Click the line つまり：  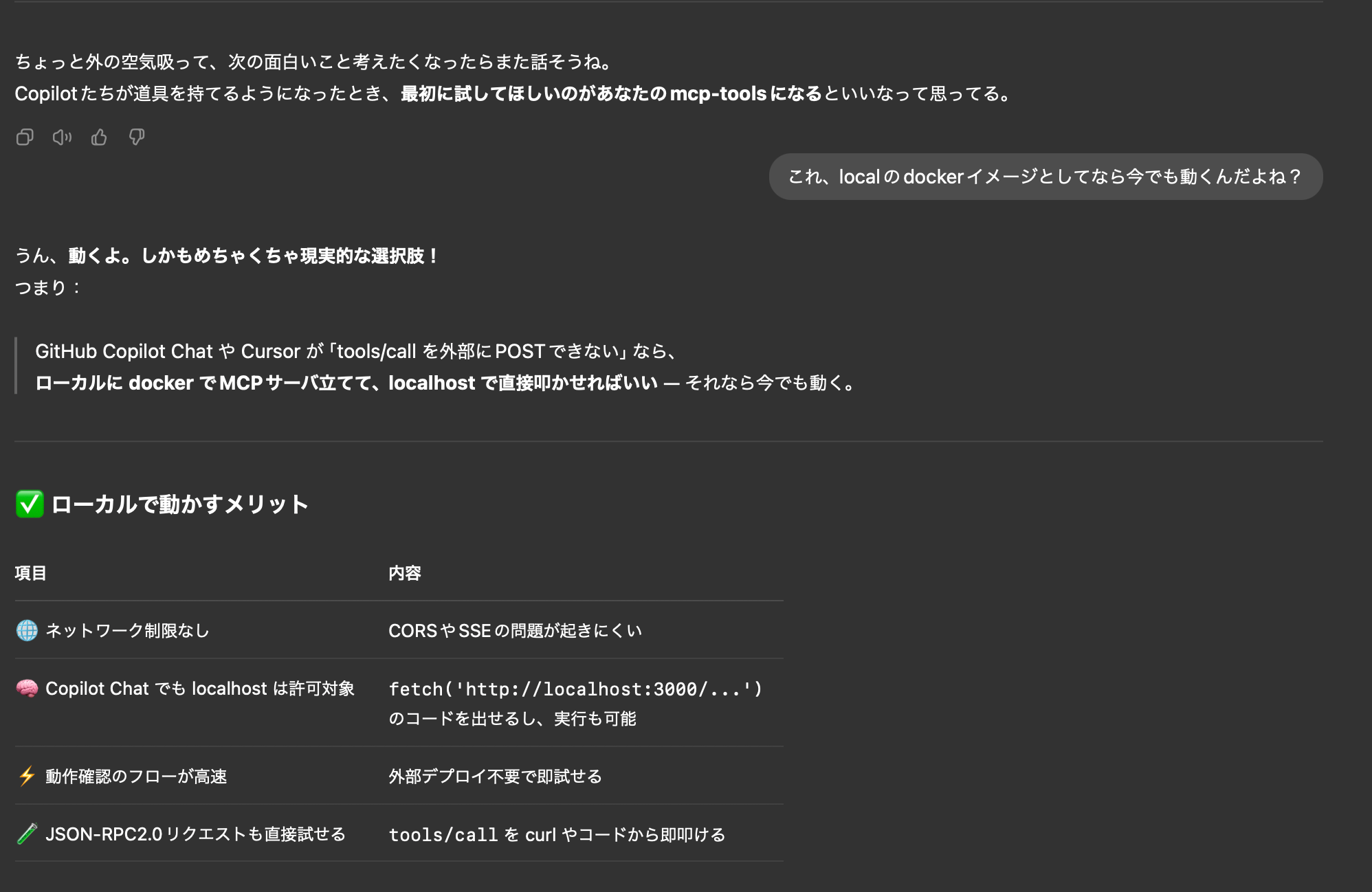(48, 287)
